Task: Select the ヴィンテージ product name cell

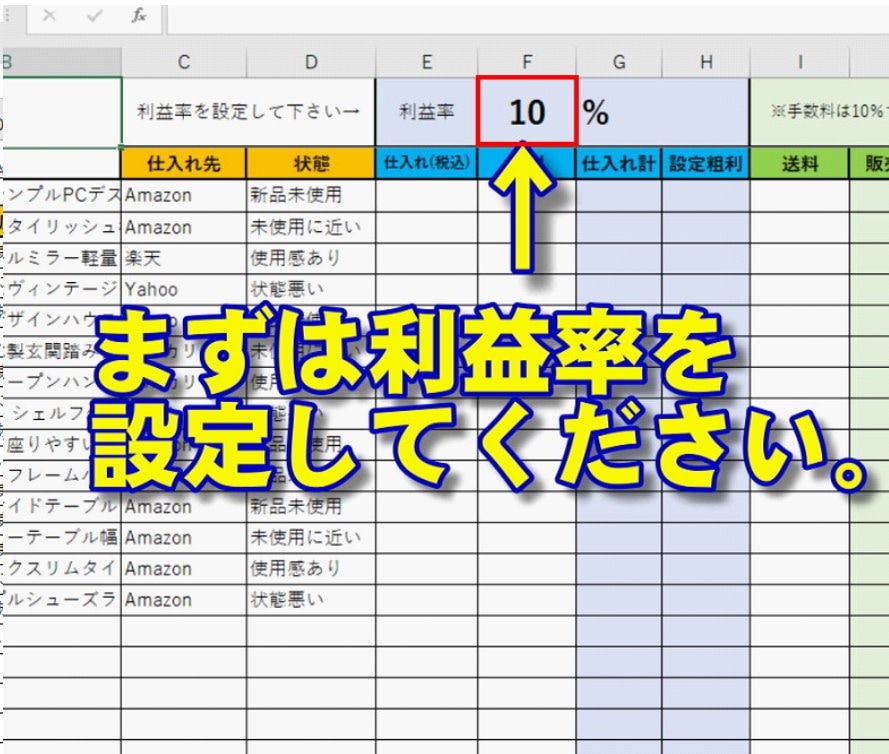Action: tap(61, 290)
